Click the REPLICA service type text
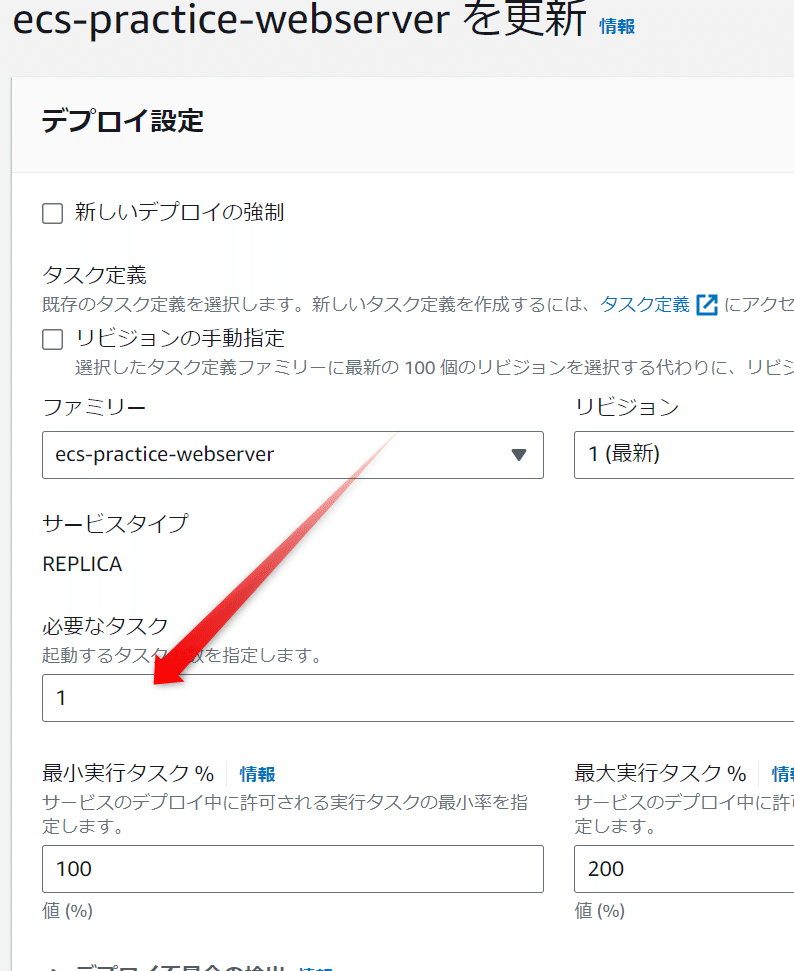Viewport: 794px width, 971px height. (82, 564)
